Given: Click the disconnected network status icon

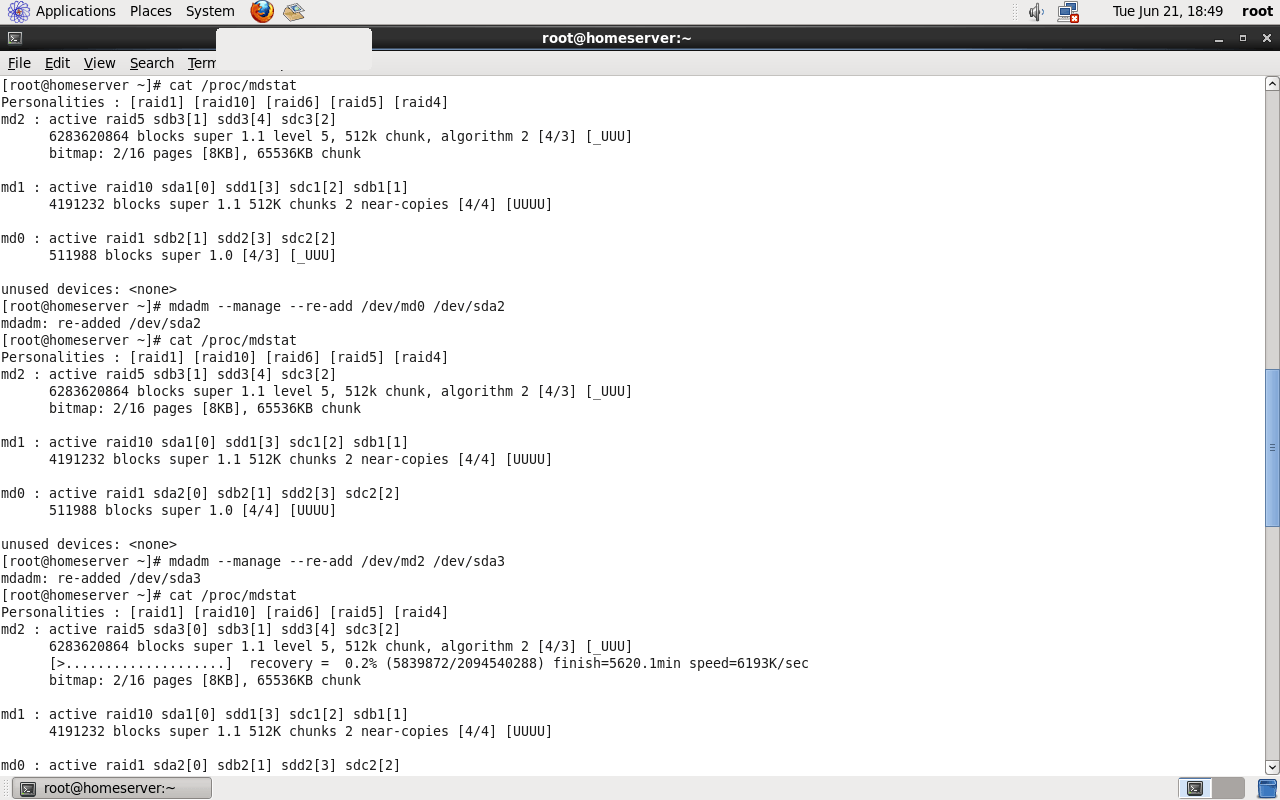Looking at the screenshot, I should (1068, 12).
